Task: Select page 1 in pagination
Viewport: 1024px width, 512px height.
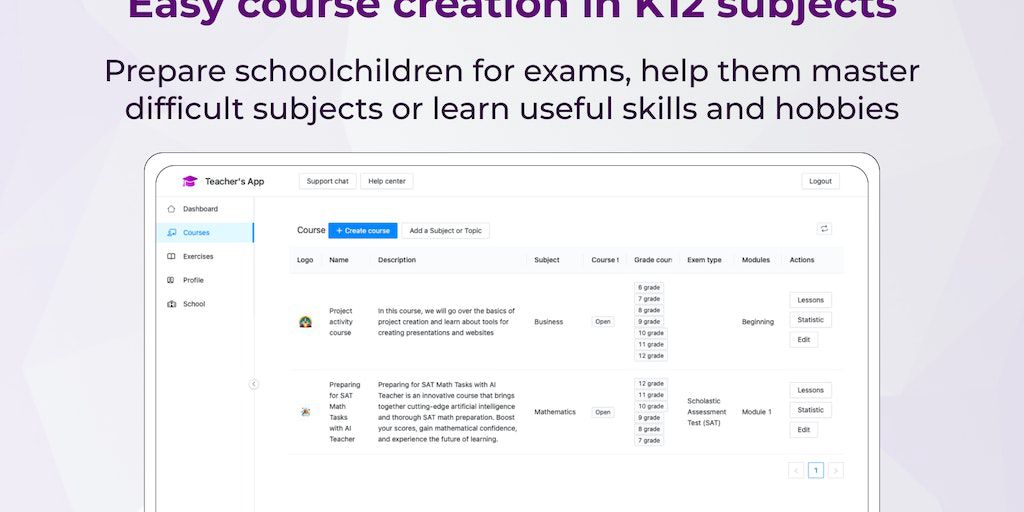Action: [816, 470]
